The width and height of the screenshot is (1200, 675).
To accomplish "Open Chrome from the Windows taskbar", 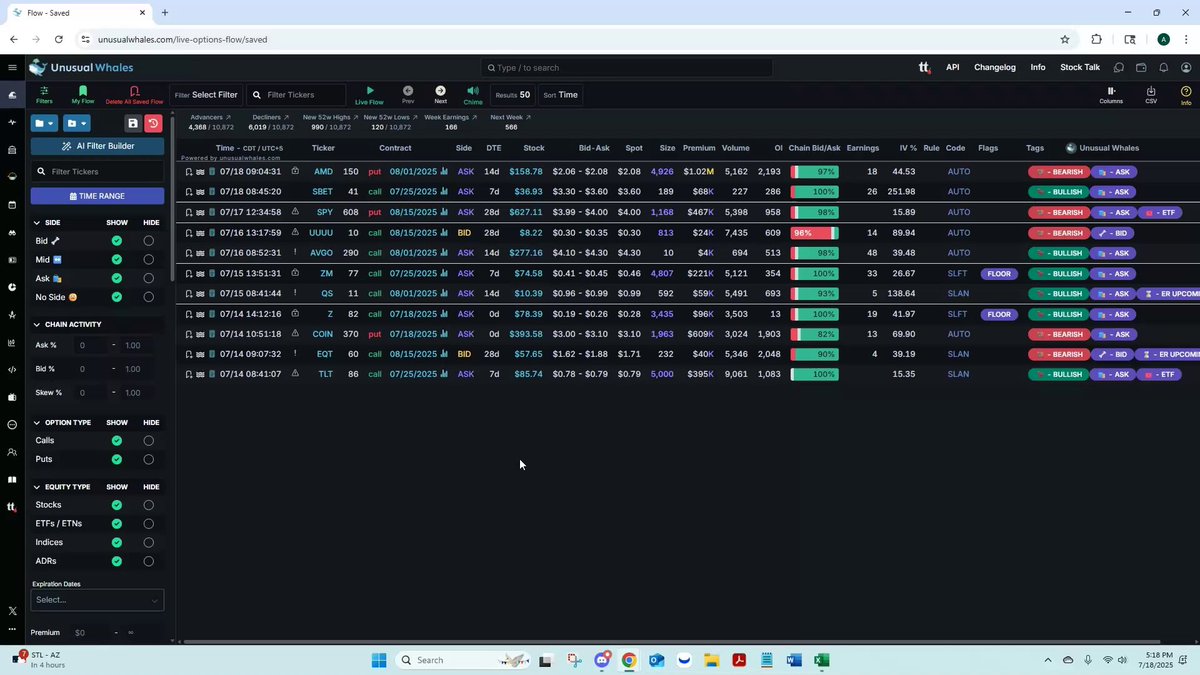I will click(x=629, y=660).
